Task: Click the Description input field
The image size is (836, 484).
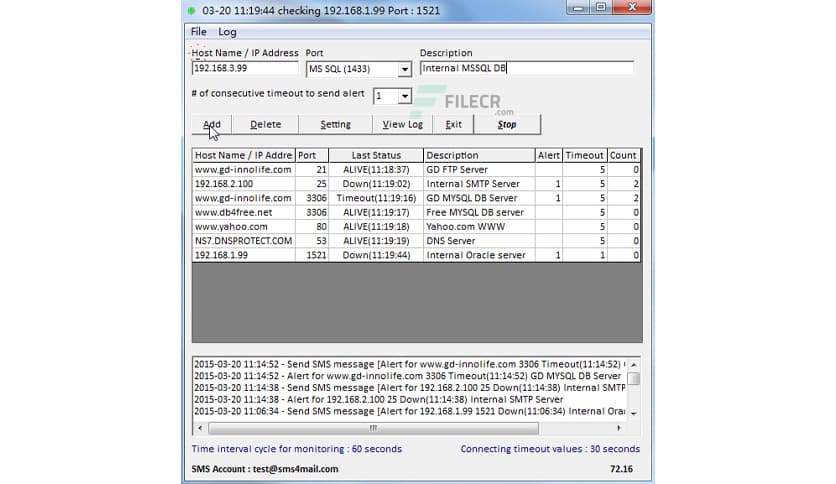Action: (527, 68)
